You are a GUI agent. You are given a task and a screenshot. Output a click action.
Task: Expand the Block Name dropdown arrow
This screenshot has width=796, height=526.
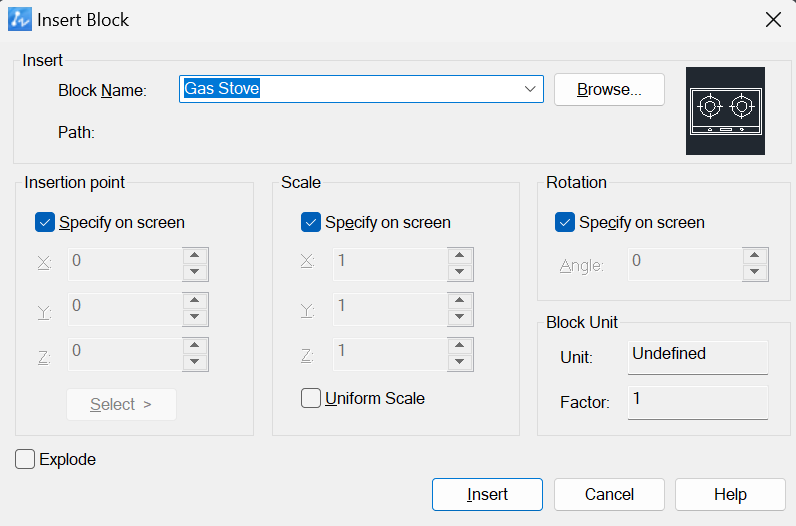530,89
